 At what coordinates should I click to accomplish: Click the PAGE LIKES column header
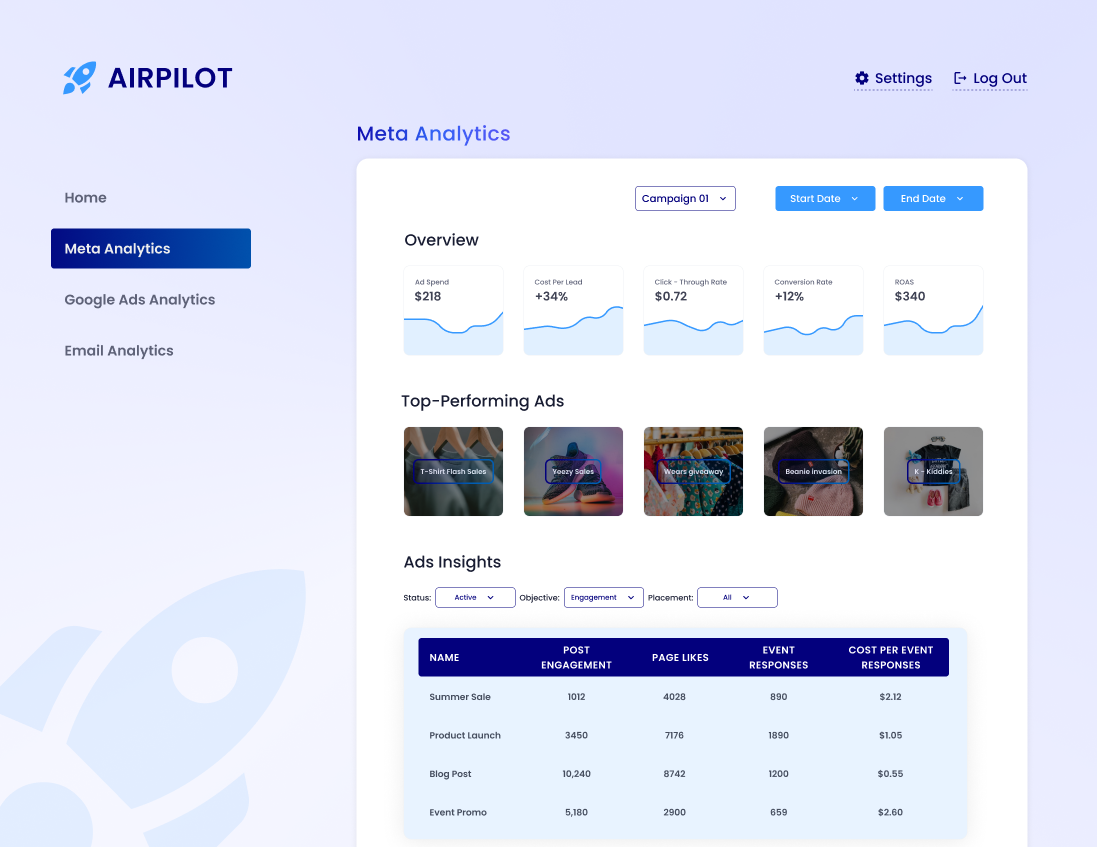680,658
